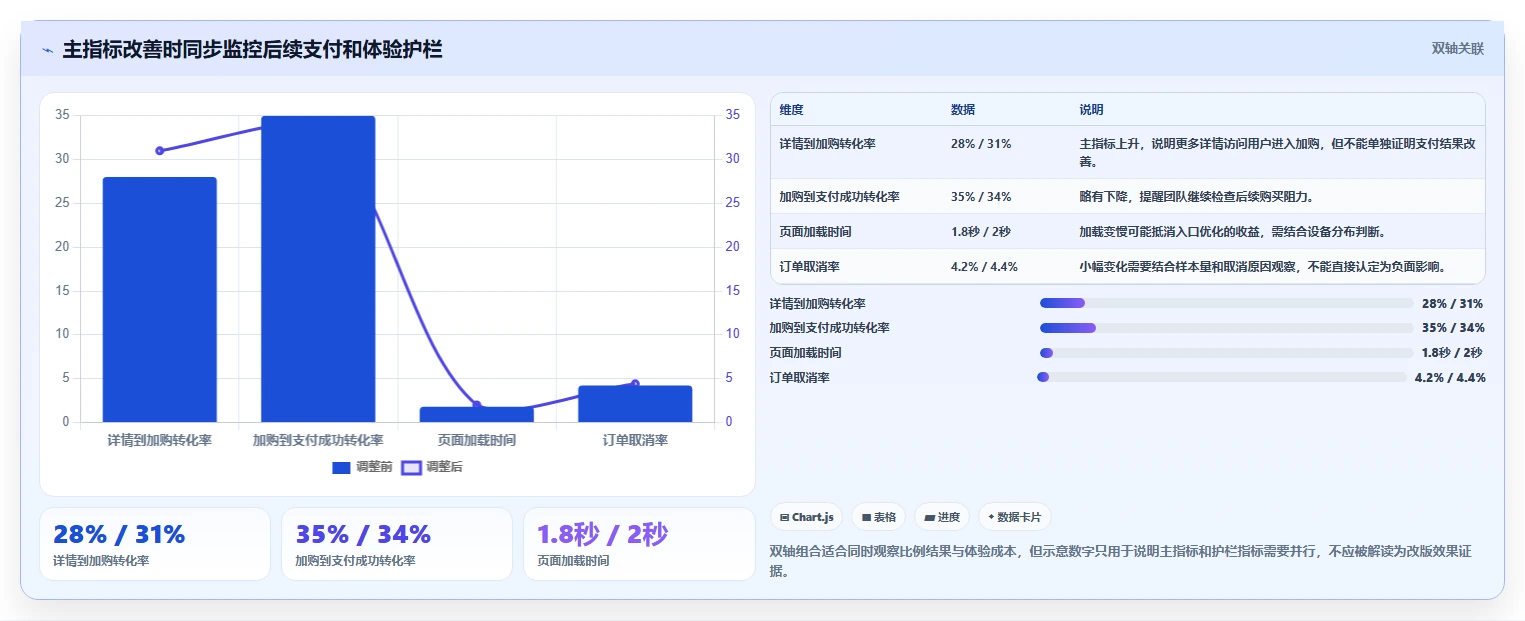The height and width of the screenshot is (621, 1525).
Task: Click the table cell showing 28% / 31%
Action: pos(981,144)
